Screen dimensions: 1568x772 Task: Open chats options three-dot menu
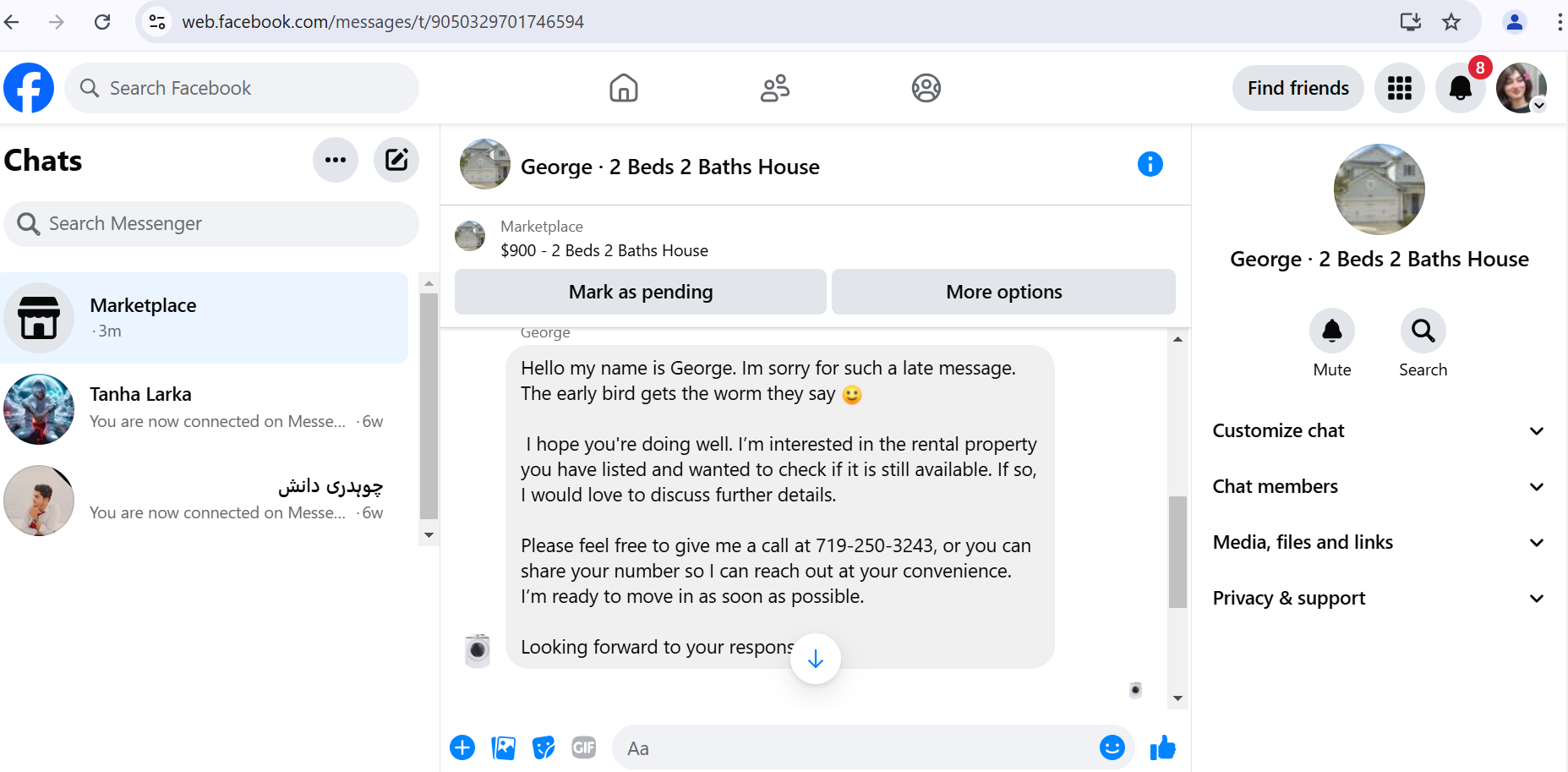pyautogui.click(x=336, y=160)
